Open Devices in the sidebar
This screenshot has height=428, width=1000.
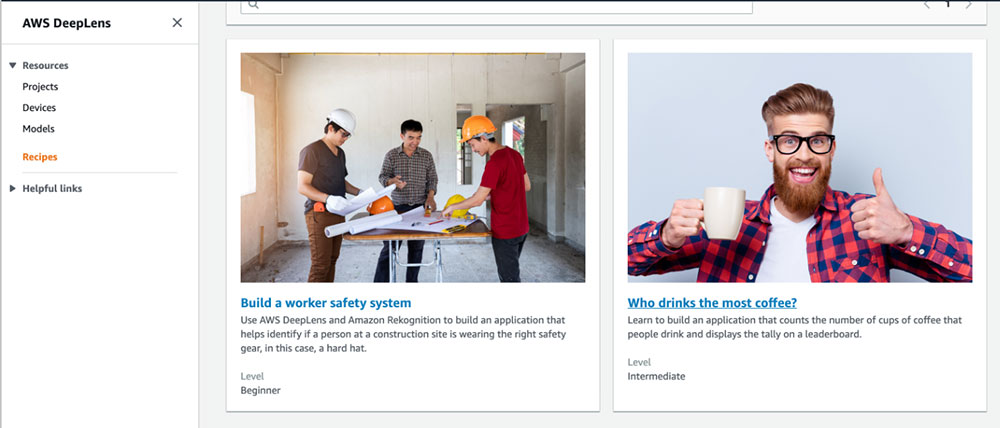point(39,108)
